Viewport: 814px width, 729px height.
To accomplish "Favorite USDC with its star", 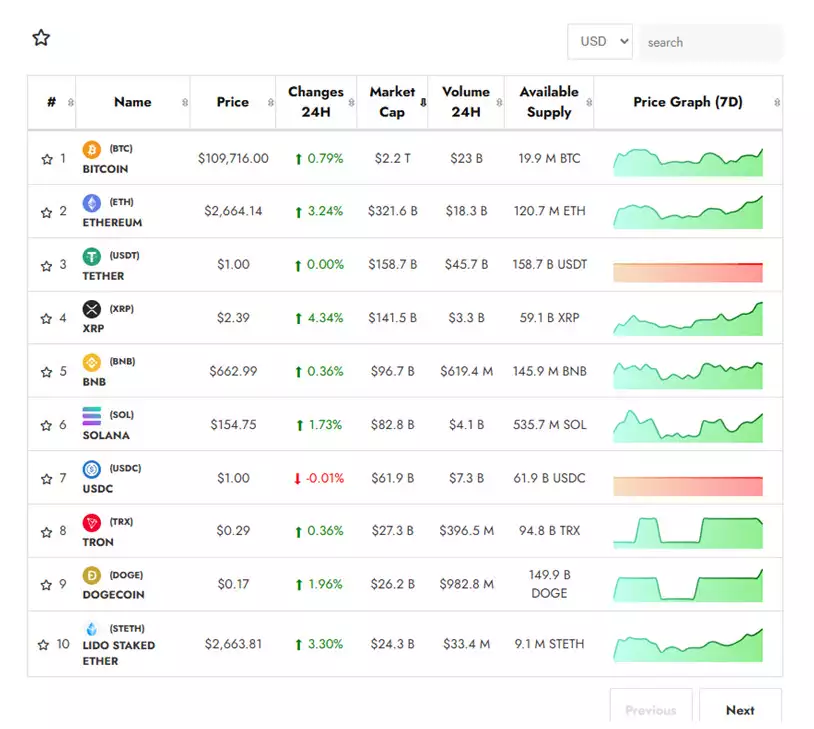I will 47,479.
